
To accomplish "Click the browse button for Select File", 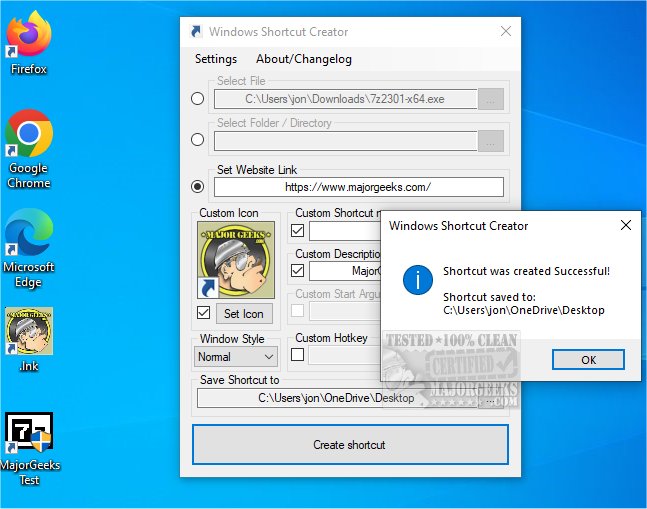I will click(491, 99).
